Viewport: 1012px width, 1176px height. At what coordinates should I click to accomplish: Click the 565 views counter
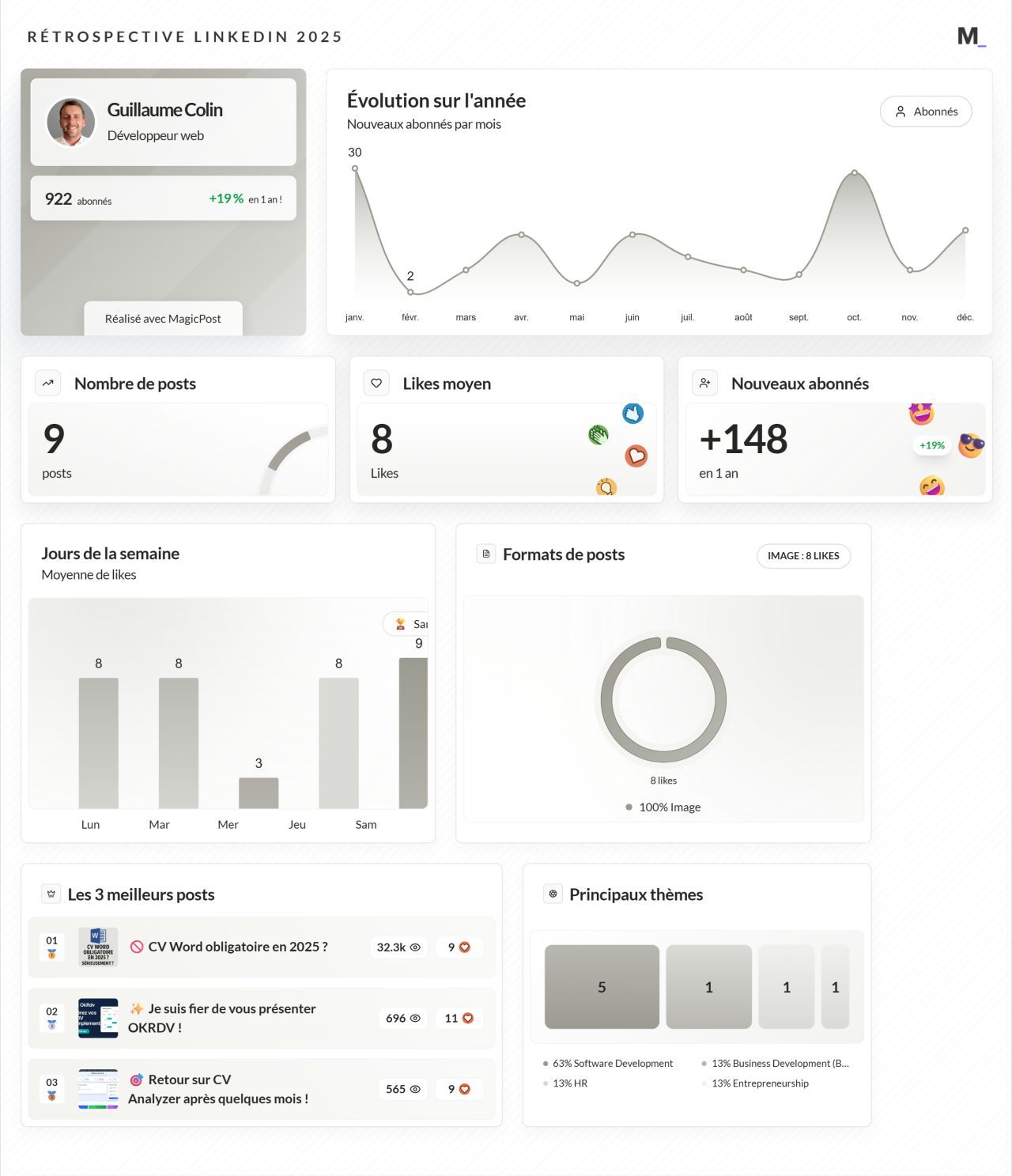tap(403, 1089)
